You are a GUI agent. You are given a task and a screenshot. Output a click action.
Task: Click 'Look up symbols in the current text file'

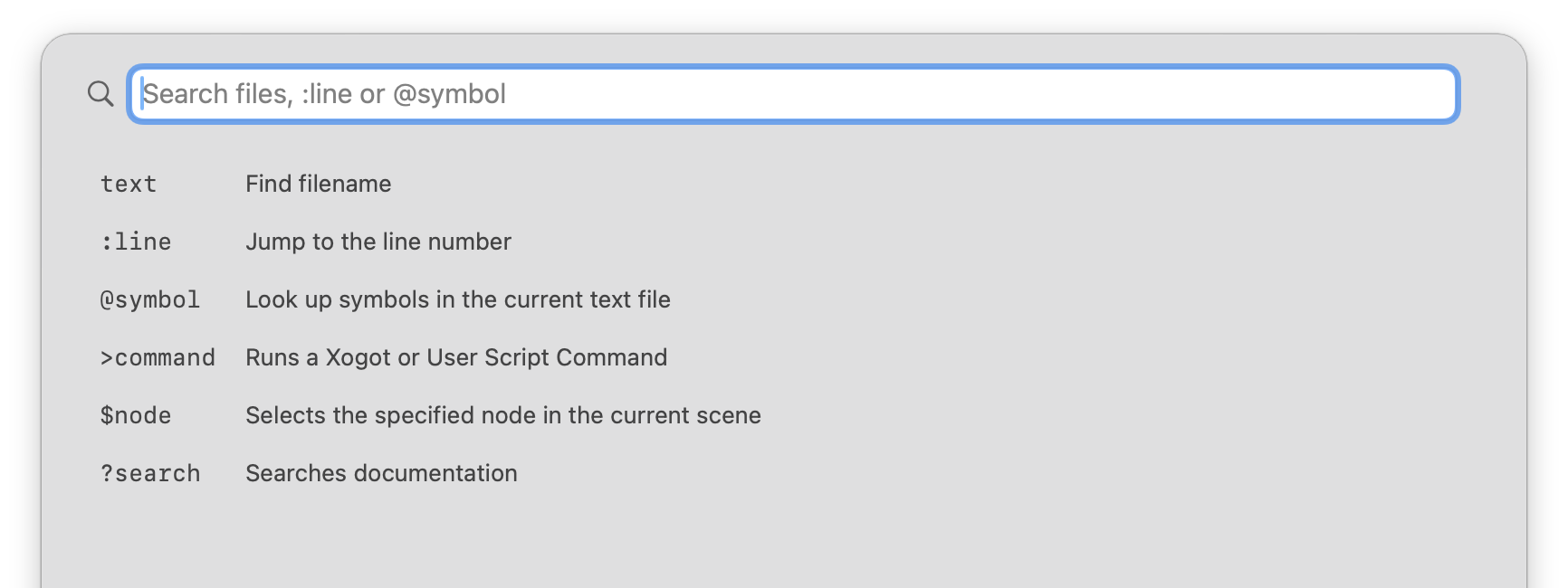[x=458, y=299]
